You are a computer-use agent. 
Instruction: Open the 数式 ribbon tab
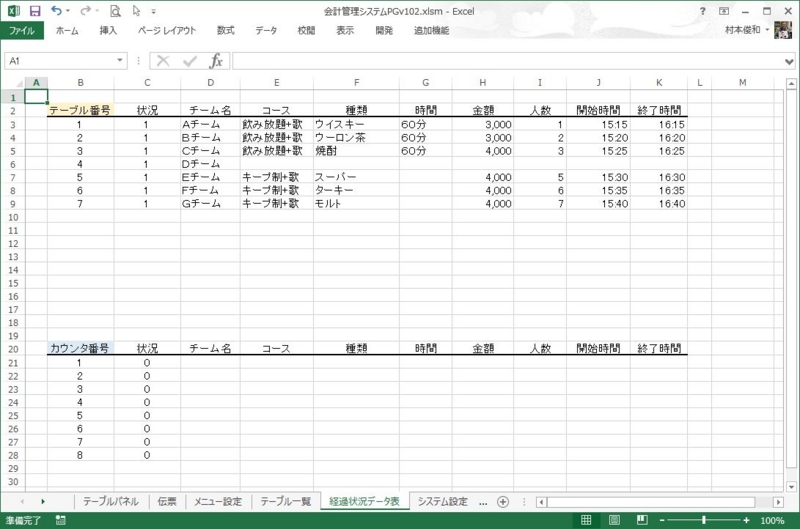tap(226, 31)
